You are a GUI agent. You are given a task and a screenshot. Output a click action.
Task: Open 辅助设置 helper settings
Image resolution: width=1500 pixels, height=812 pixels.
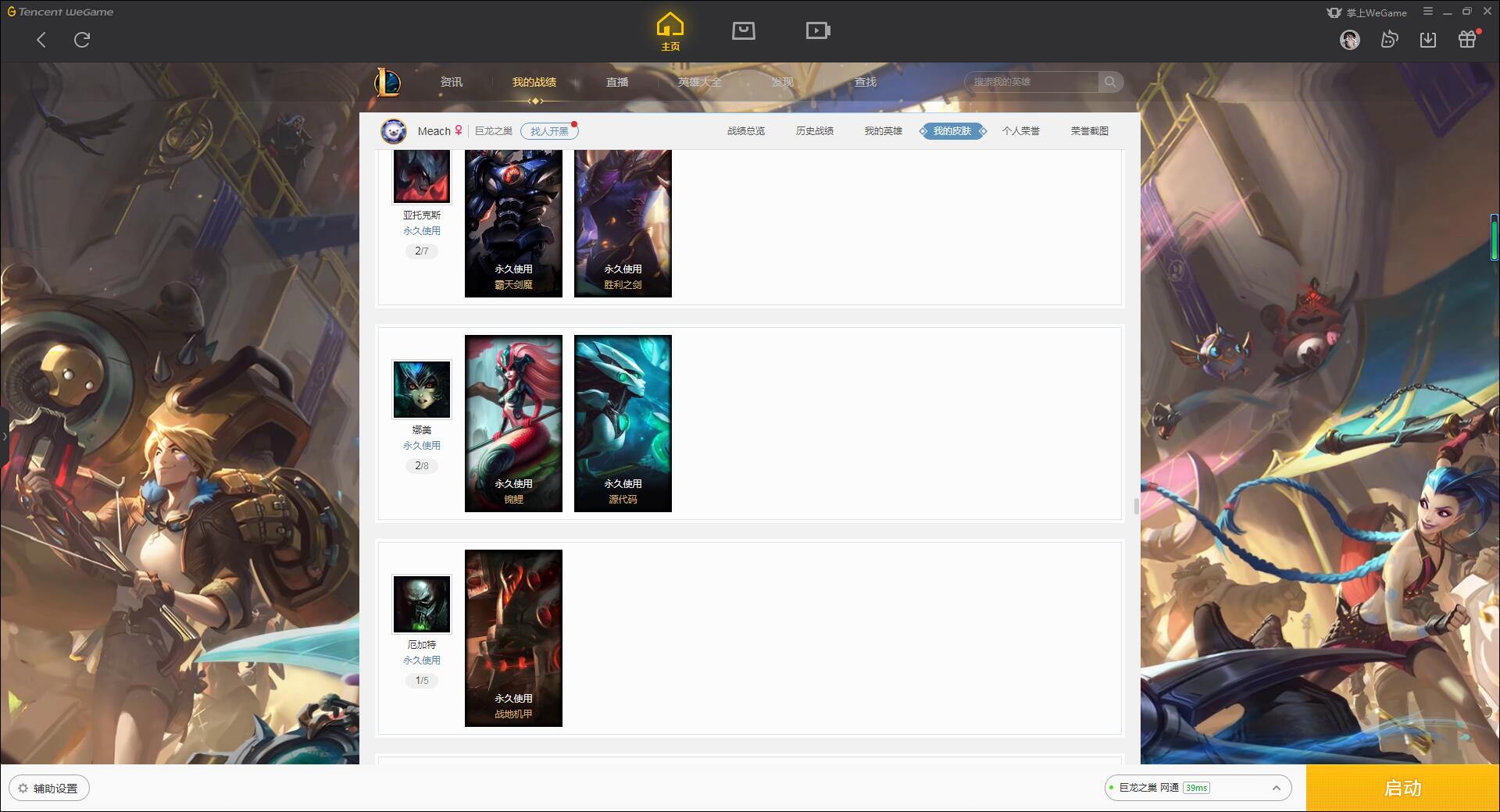[49, 789]
